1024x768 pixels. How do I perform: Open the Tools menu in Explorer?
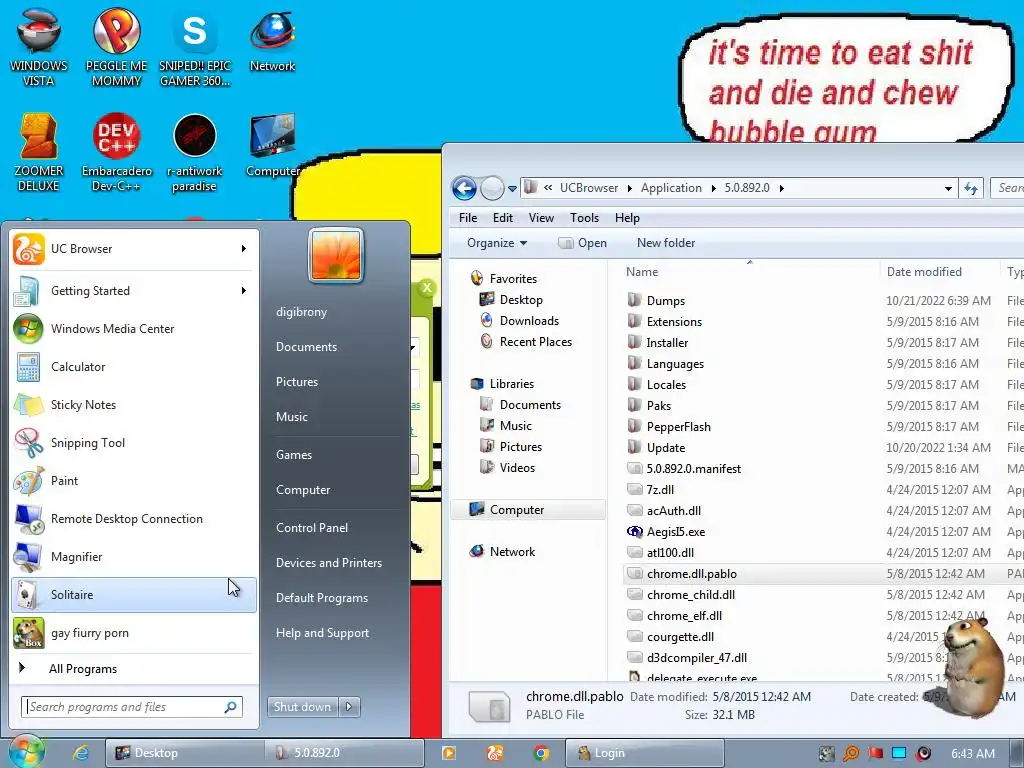coord(584,218)
